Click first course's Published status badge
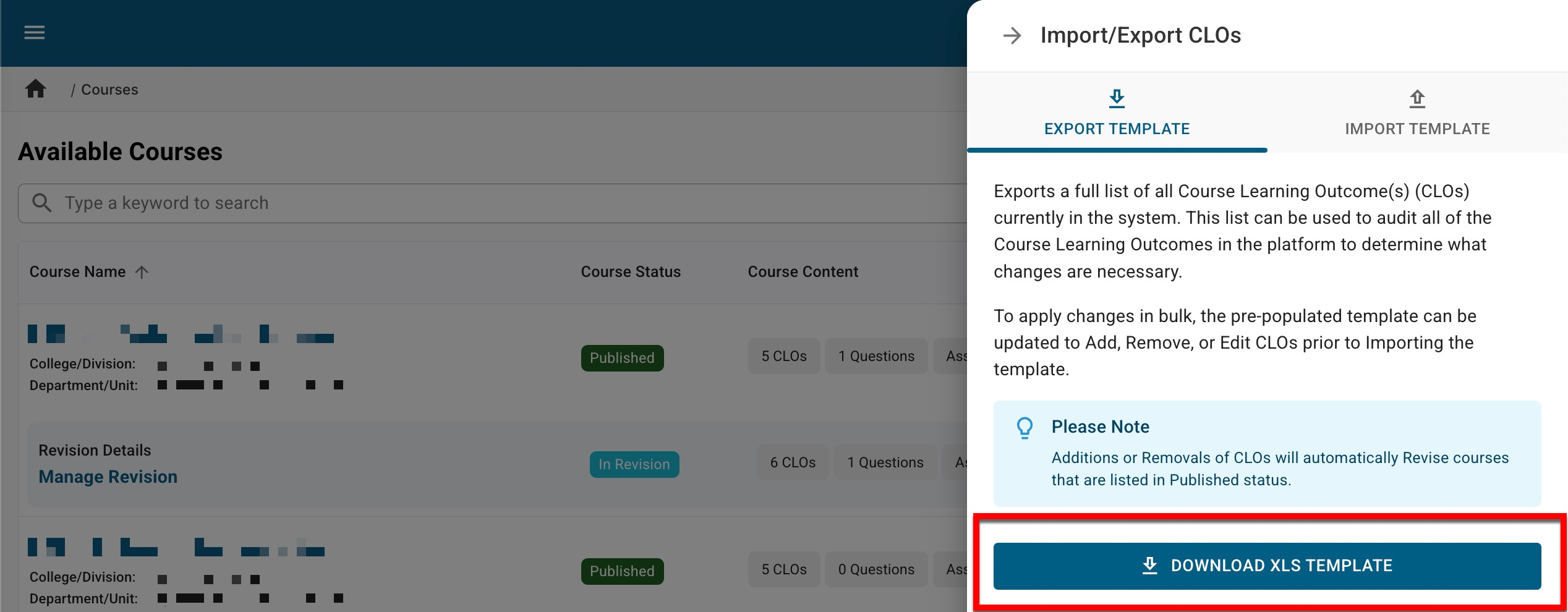The height and width of the screenshot is (612, 1568). point(621,358)
